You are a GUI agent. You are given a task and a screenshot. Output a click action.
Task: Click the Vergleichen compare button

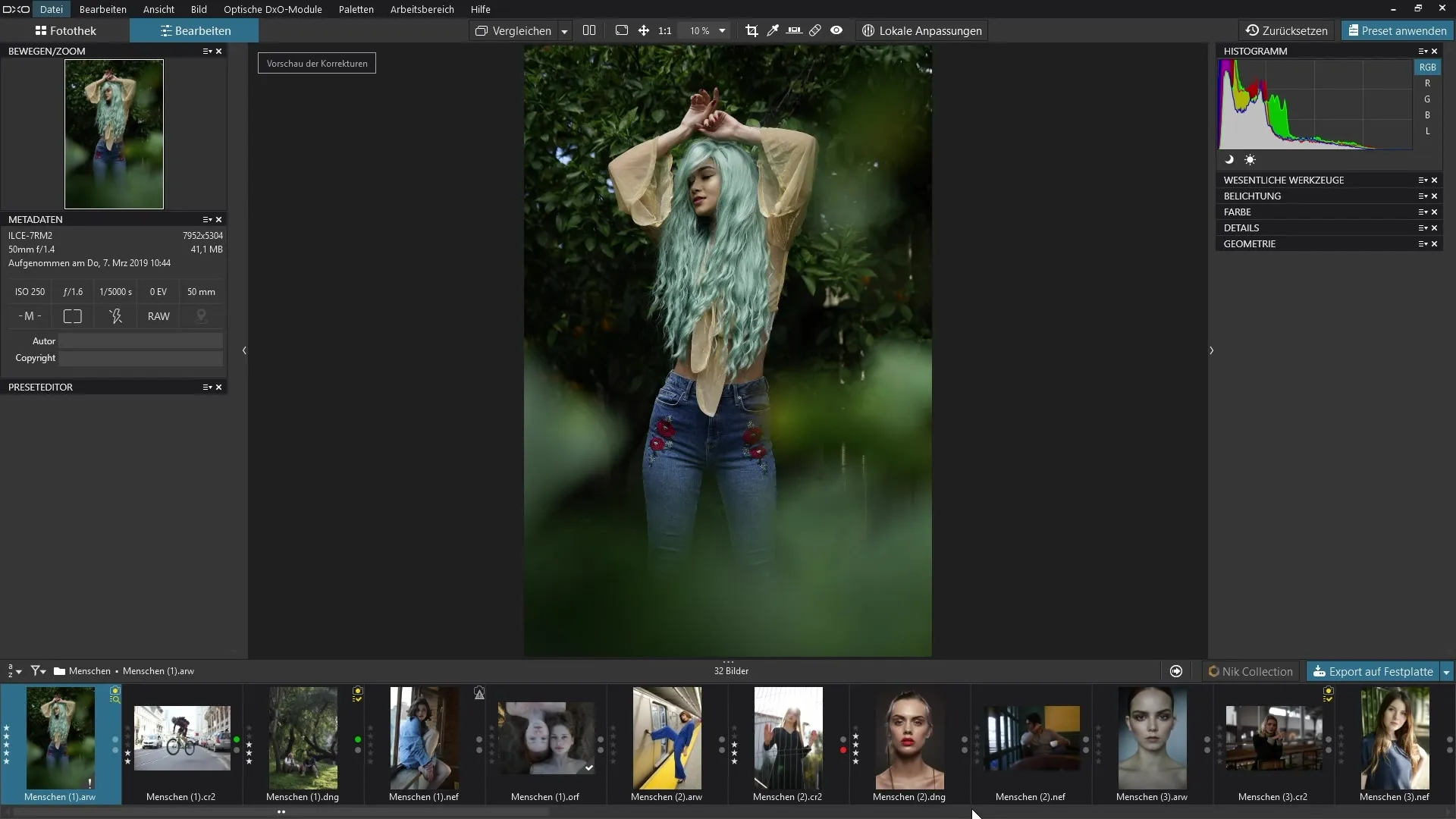pyautogui.click(x=513, y=30)
